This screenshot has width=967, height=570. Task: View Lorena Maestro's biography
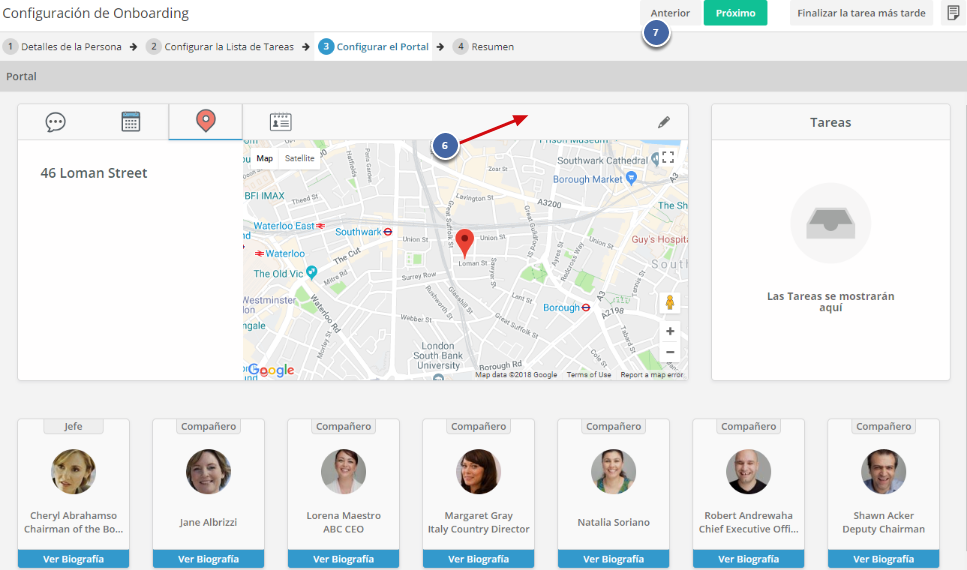point(344,559)
